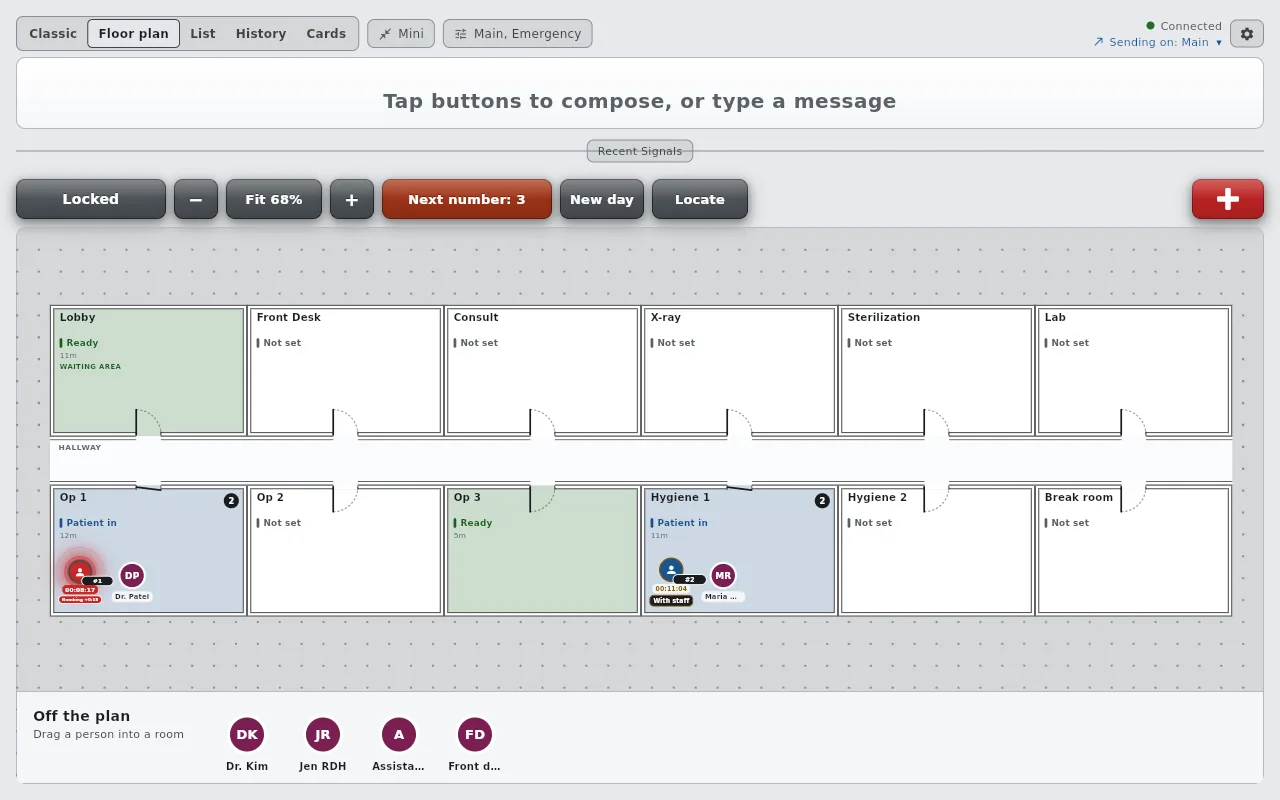Click the Connected status indicator
Image resolution: width=1280 pixels, height=800 pixels.
1184,26
